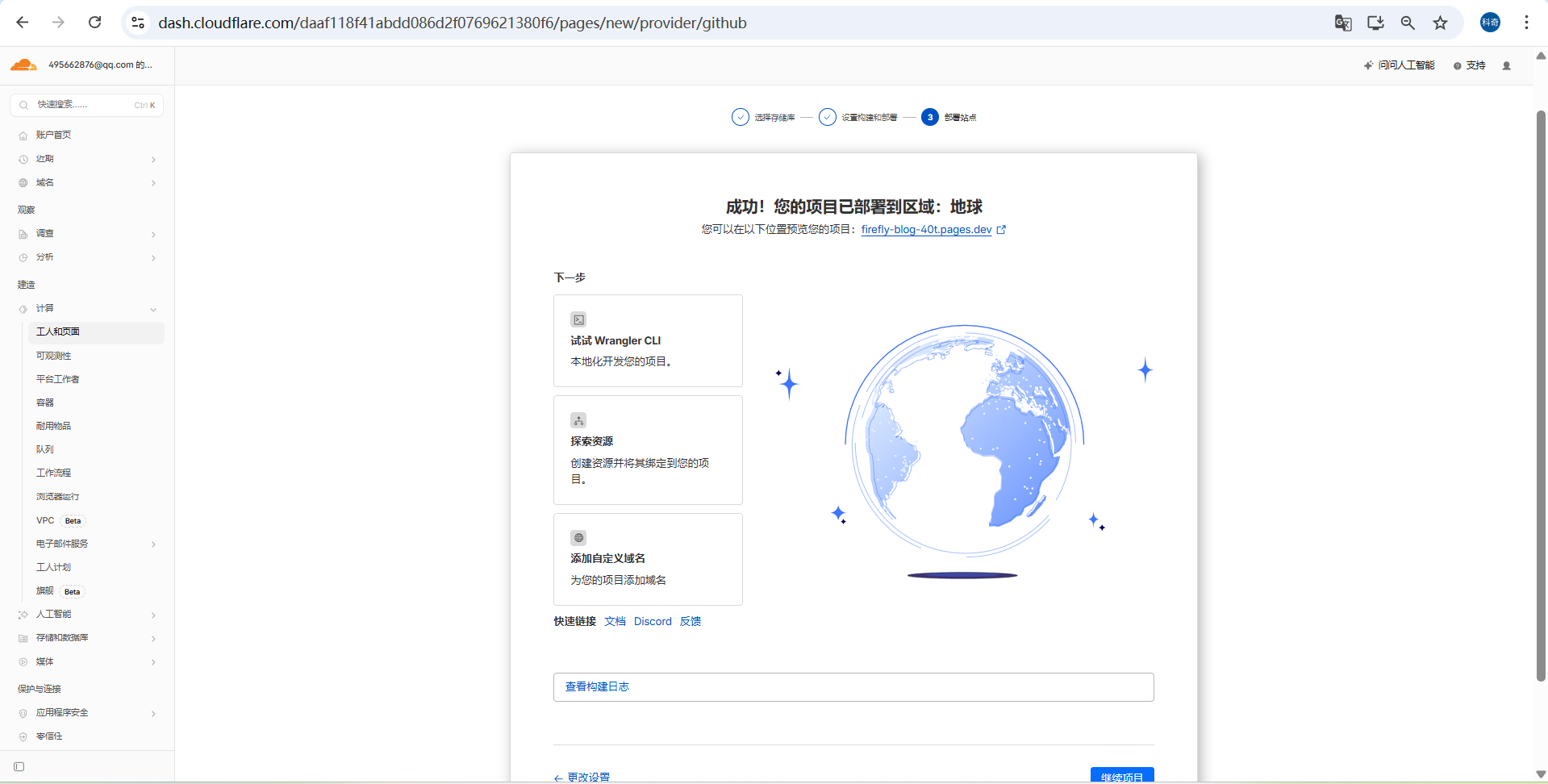Open the zoom magnifier icon
The height and width of the screenshot is (784, 1548).
[x=1408, y=23]
